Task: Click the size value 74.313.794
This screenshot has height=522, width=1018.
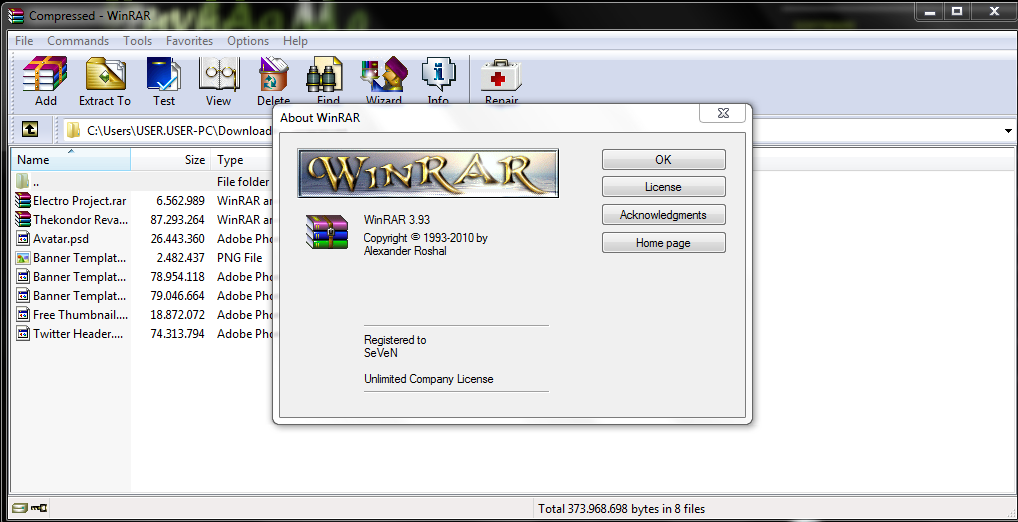Action: (x=177, y=334)
